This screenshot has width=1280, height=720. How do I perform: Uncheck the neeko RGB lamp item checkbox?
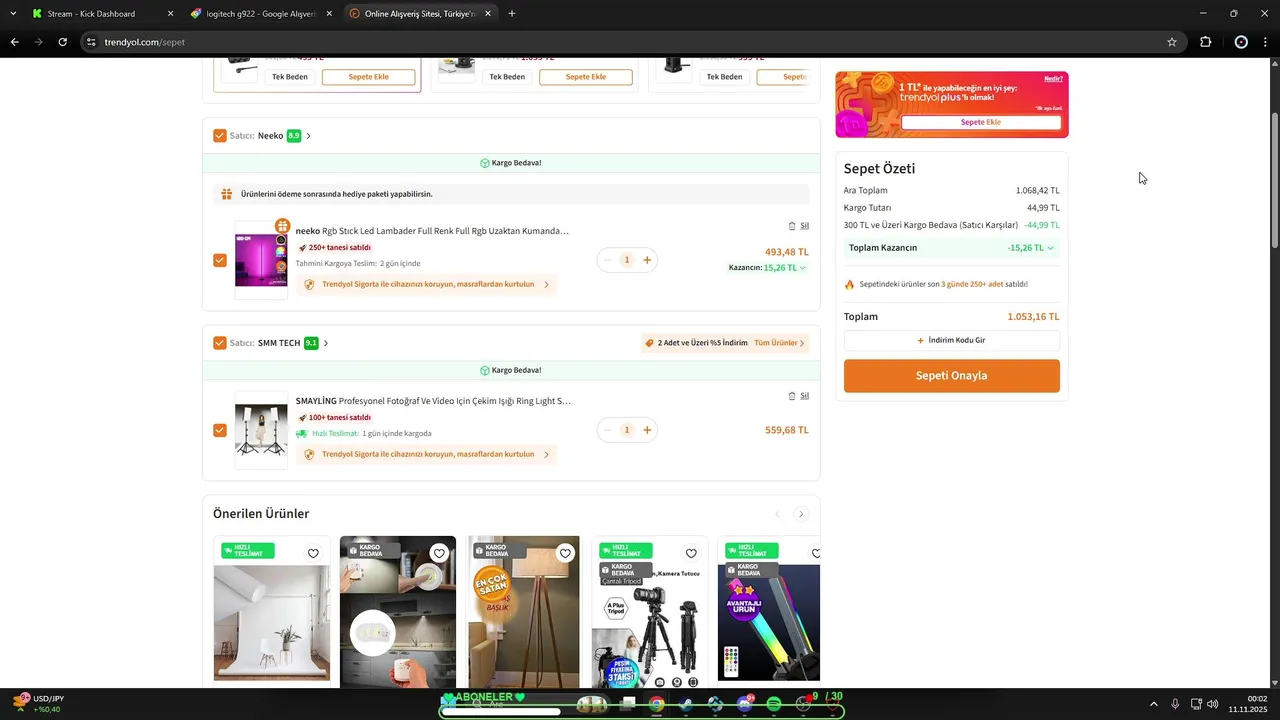[x=220, y=260]
